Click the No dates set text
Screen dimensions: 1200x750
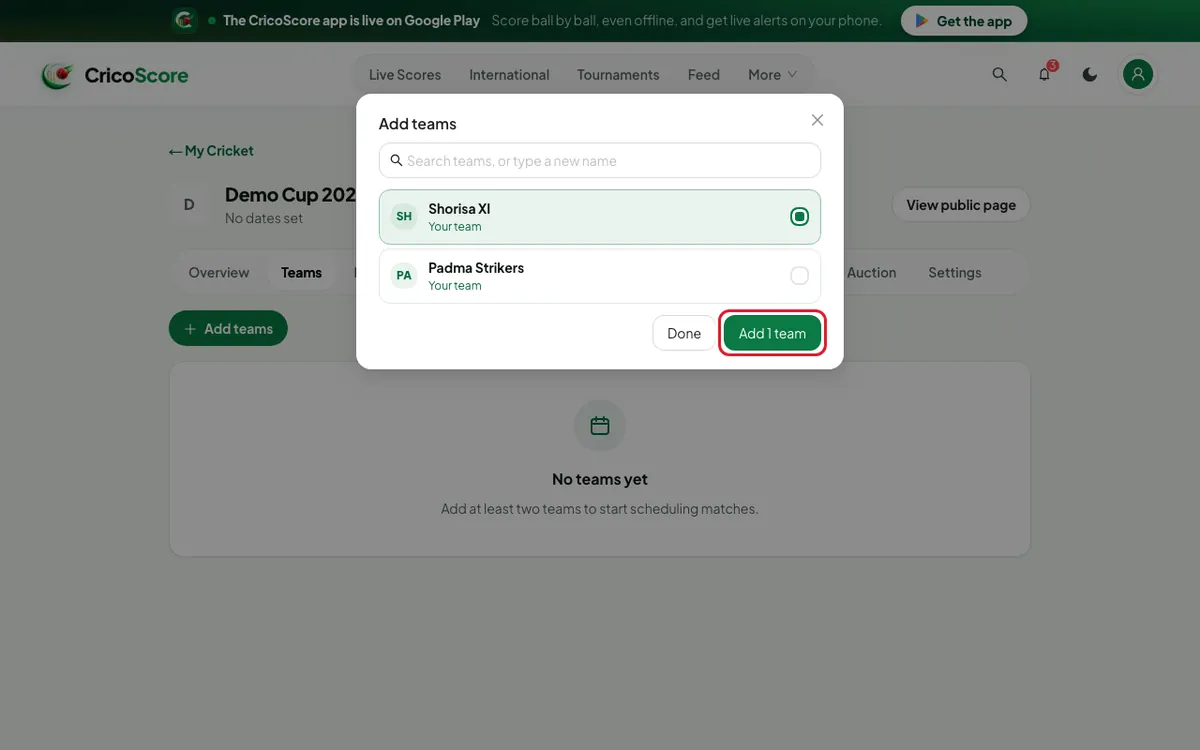point(264,218)
